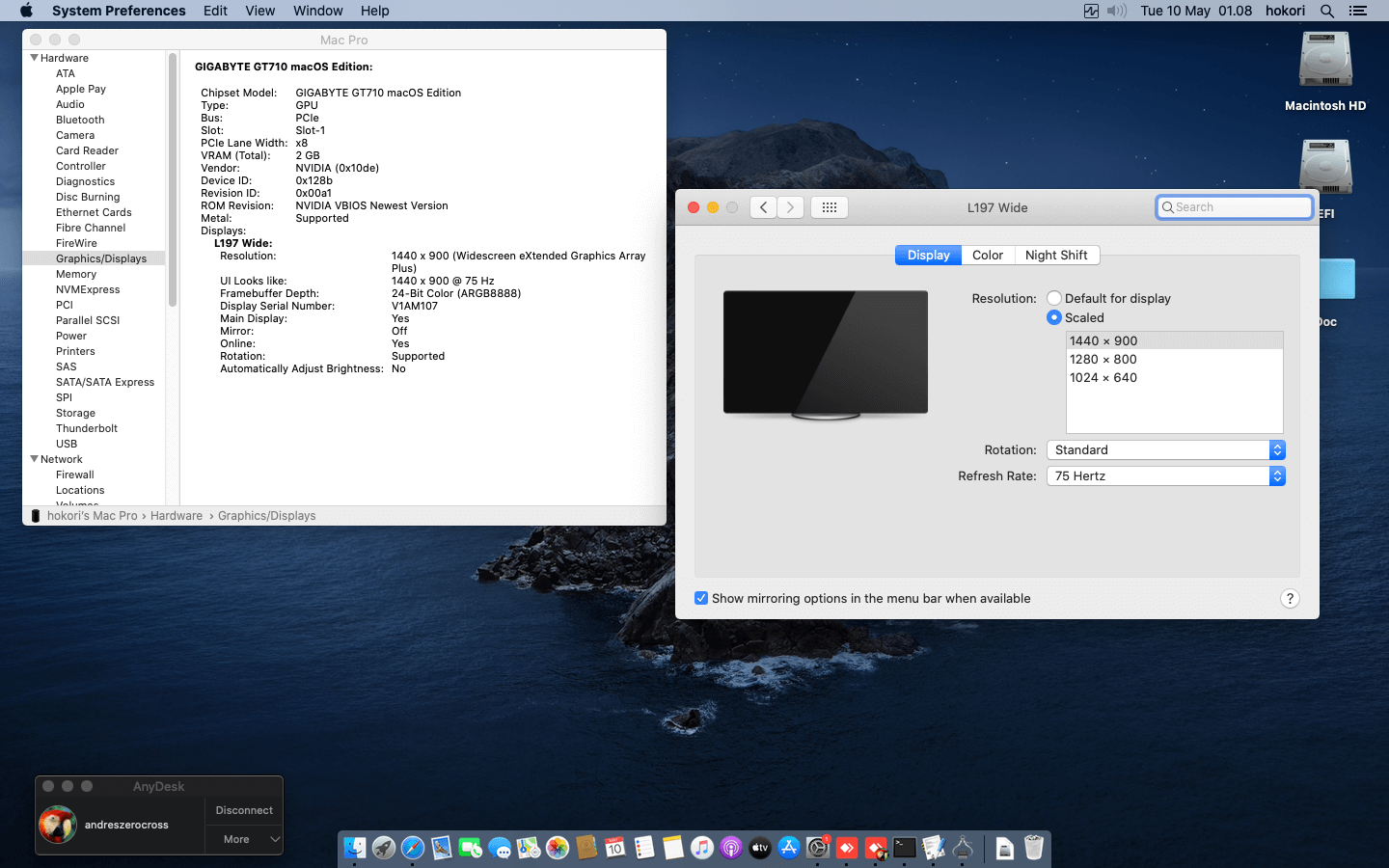Open the Window menu in menu bar
The height and width of the screenshot is (868, 1389).
click(317, 11)
